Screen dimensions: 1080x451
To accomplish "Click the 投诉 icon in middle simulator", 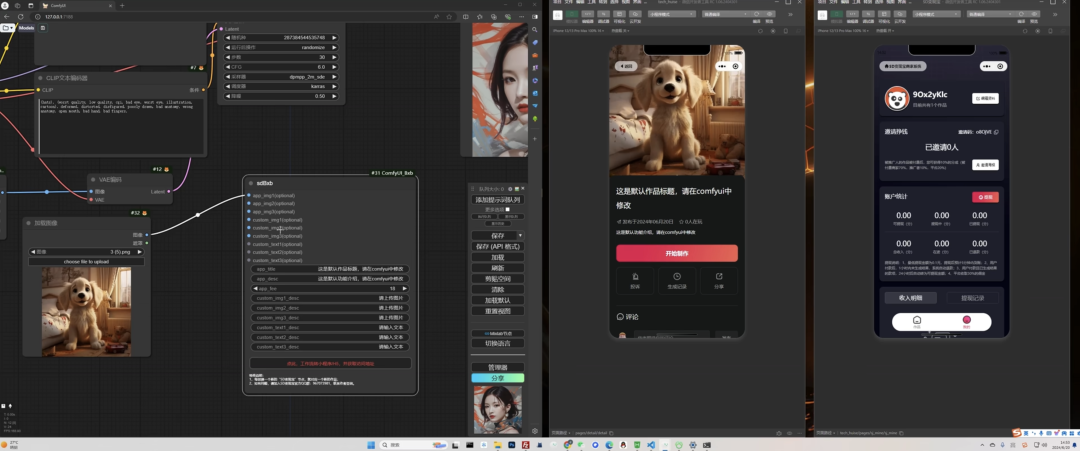I will [636, 277].
